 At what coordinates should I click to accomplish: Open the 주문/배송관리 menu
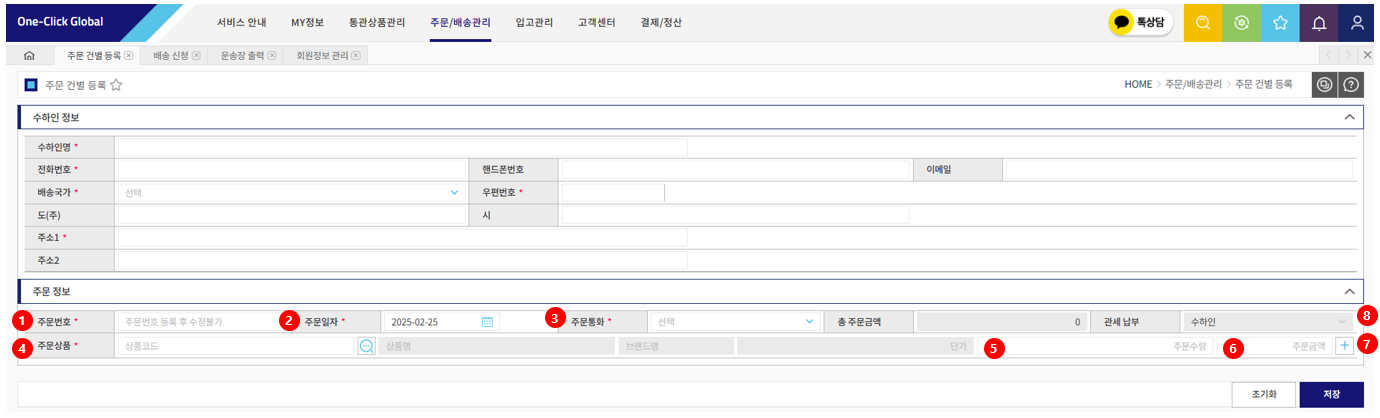point(460,22)
